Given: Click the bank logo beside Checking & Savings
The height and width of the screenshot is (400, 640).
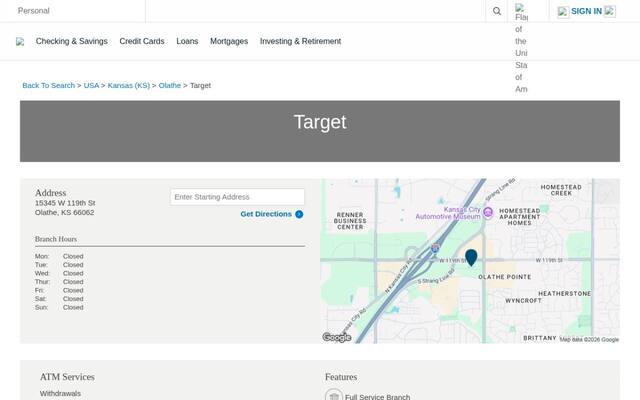Looking at the screenshot, I should click(x=20, y=42).
